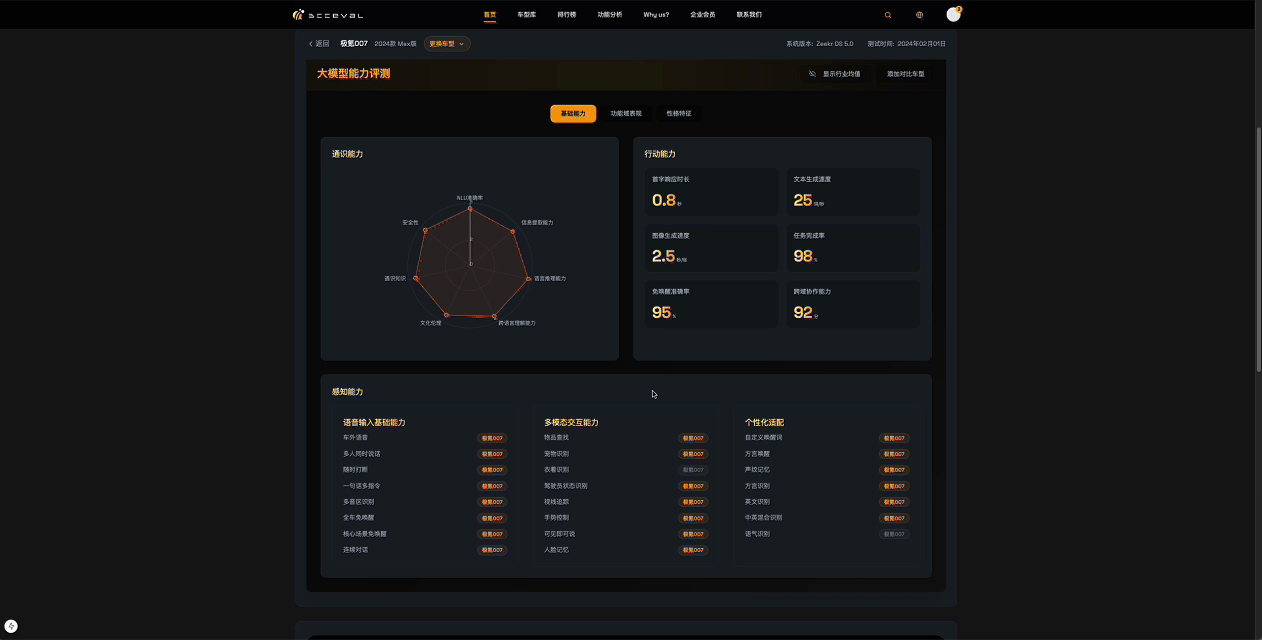Click the greyed 极氪007 tag for 衣着识别
Viewport: 1262px width, 640px height.
point(693,470)
